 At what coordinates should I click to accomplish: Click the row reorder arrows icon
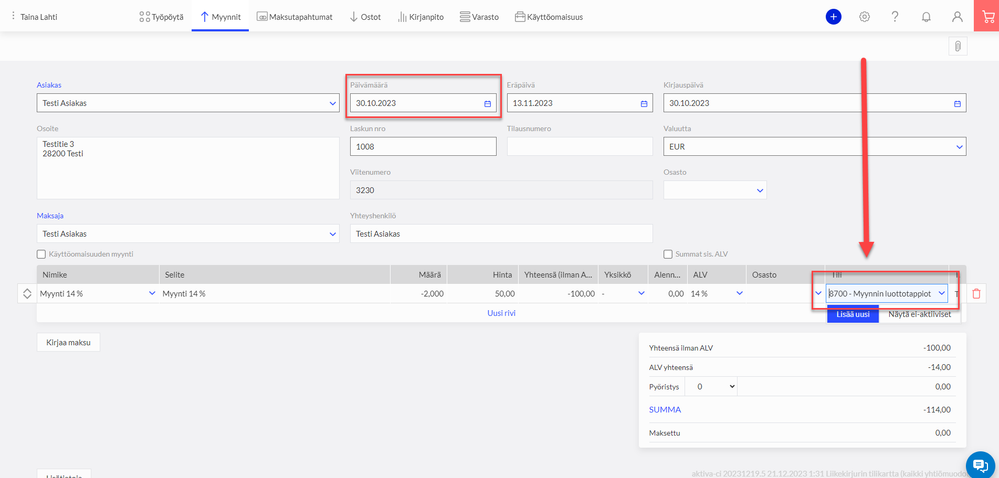click(27, 294)
